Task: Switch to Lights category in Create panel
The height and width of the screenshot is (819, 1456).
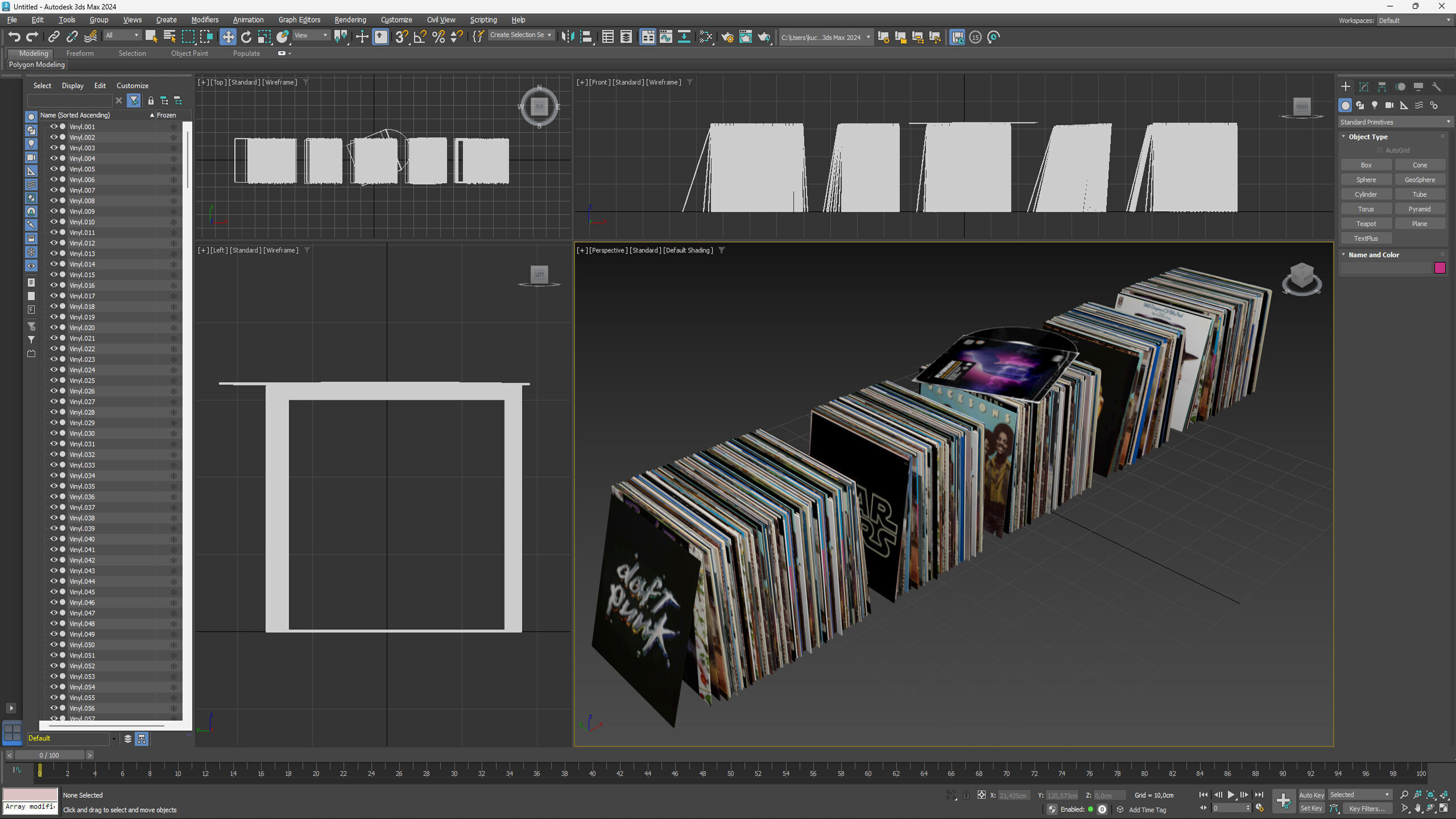Action: click(1375, 105)
